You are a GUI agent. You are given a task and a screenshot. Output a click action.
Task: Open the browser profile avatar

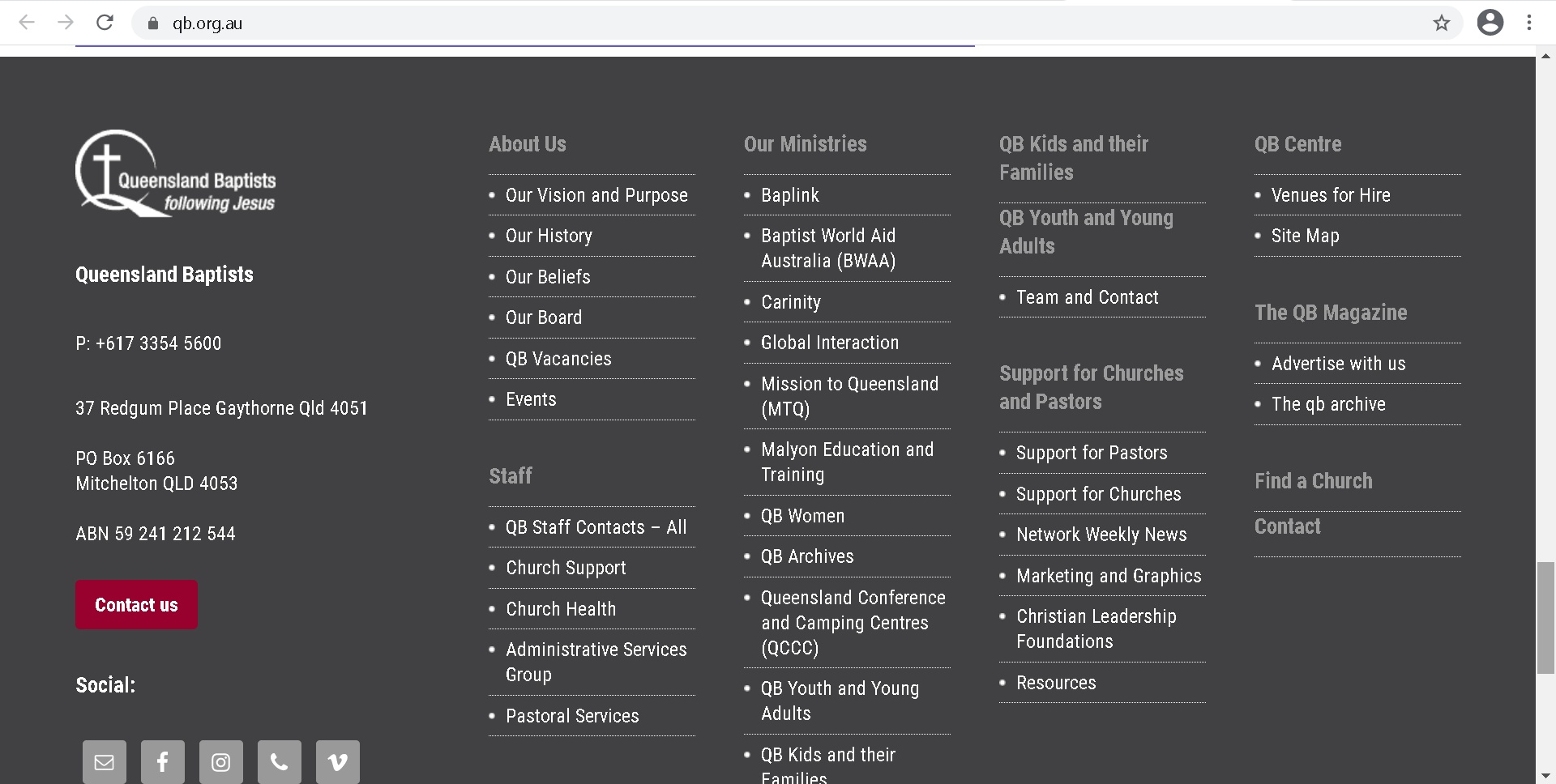[1490, 23]
